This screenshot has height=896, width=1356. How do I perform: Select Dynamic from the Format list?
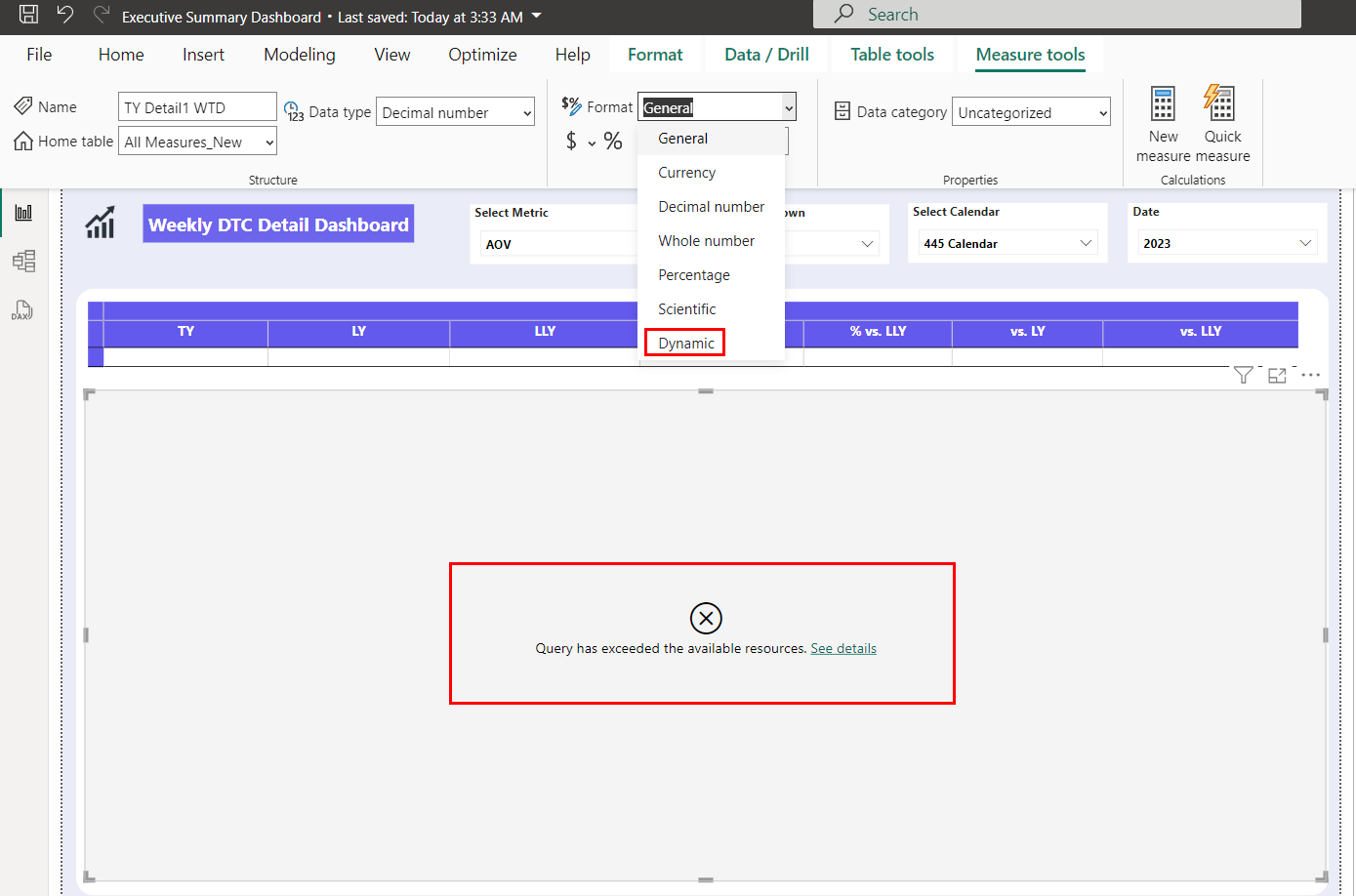point(685,344)
